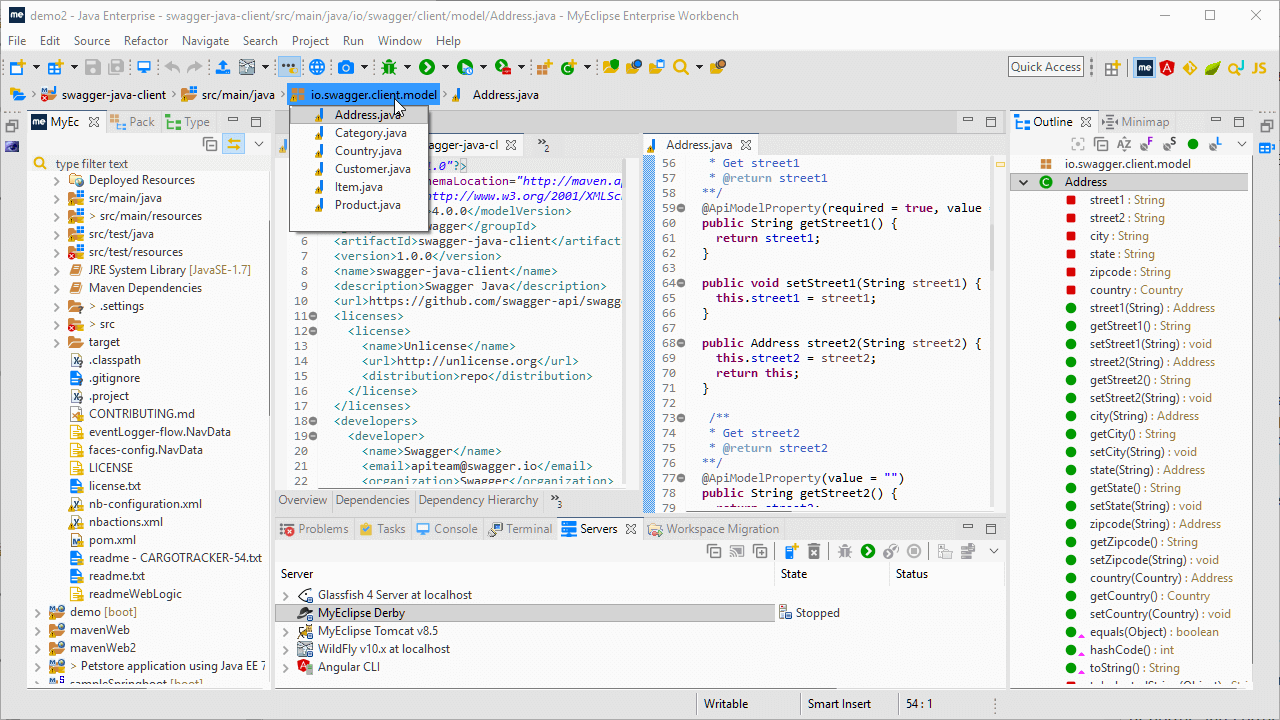Image resolution: width=1280 pixels, height=720 pixels.
Task: Toggle alphabetical sort in Outline view
Action: click(x=1124, y=145)
